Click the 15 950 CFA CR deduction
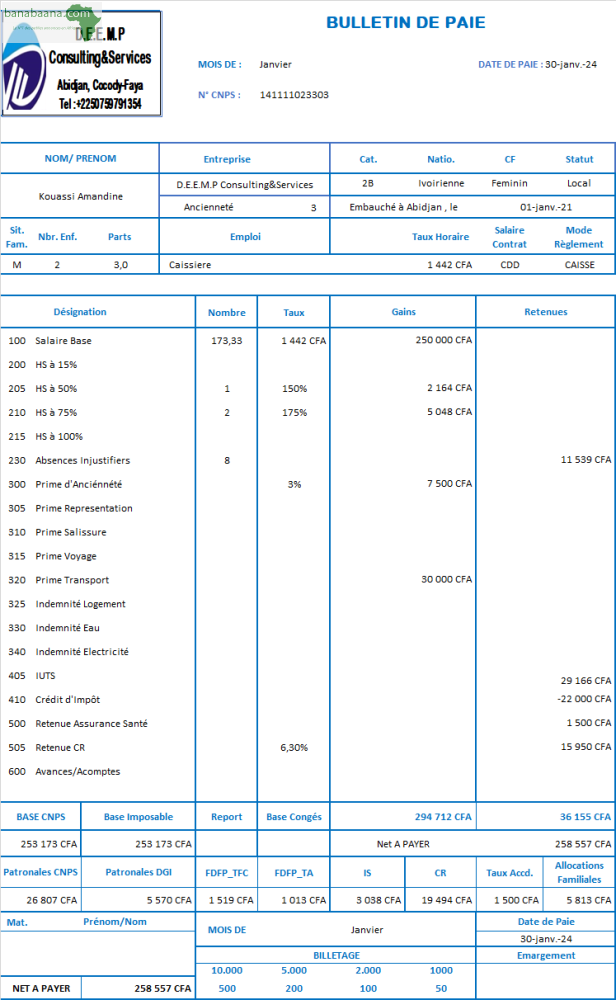The height and width of the screenshot is (1000, 616). click(585, 746)
